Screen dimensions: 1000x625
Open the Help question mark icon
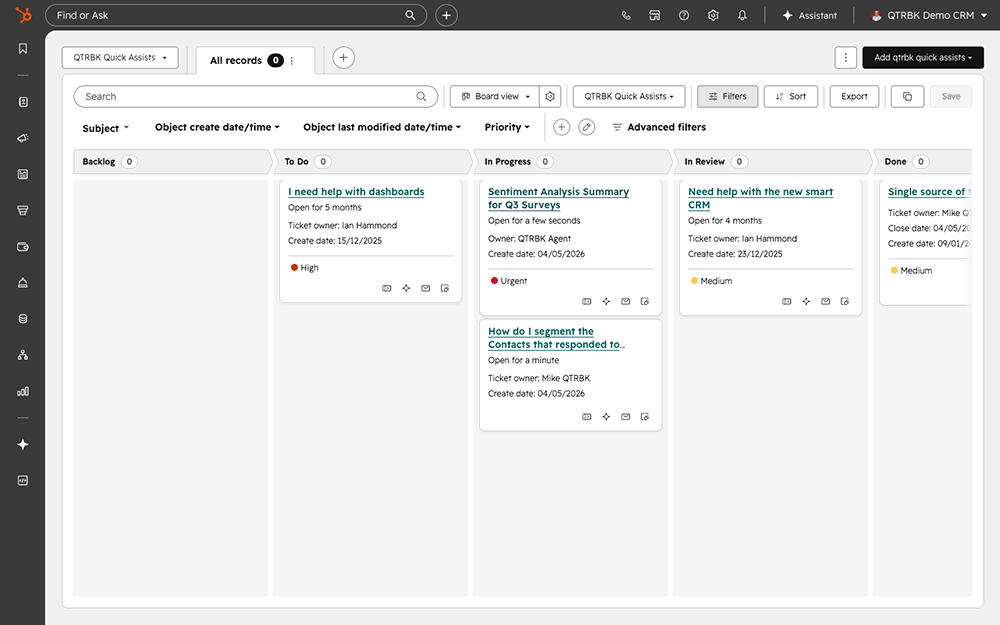point(684,15)
